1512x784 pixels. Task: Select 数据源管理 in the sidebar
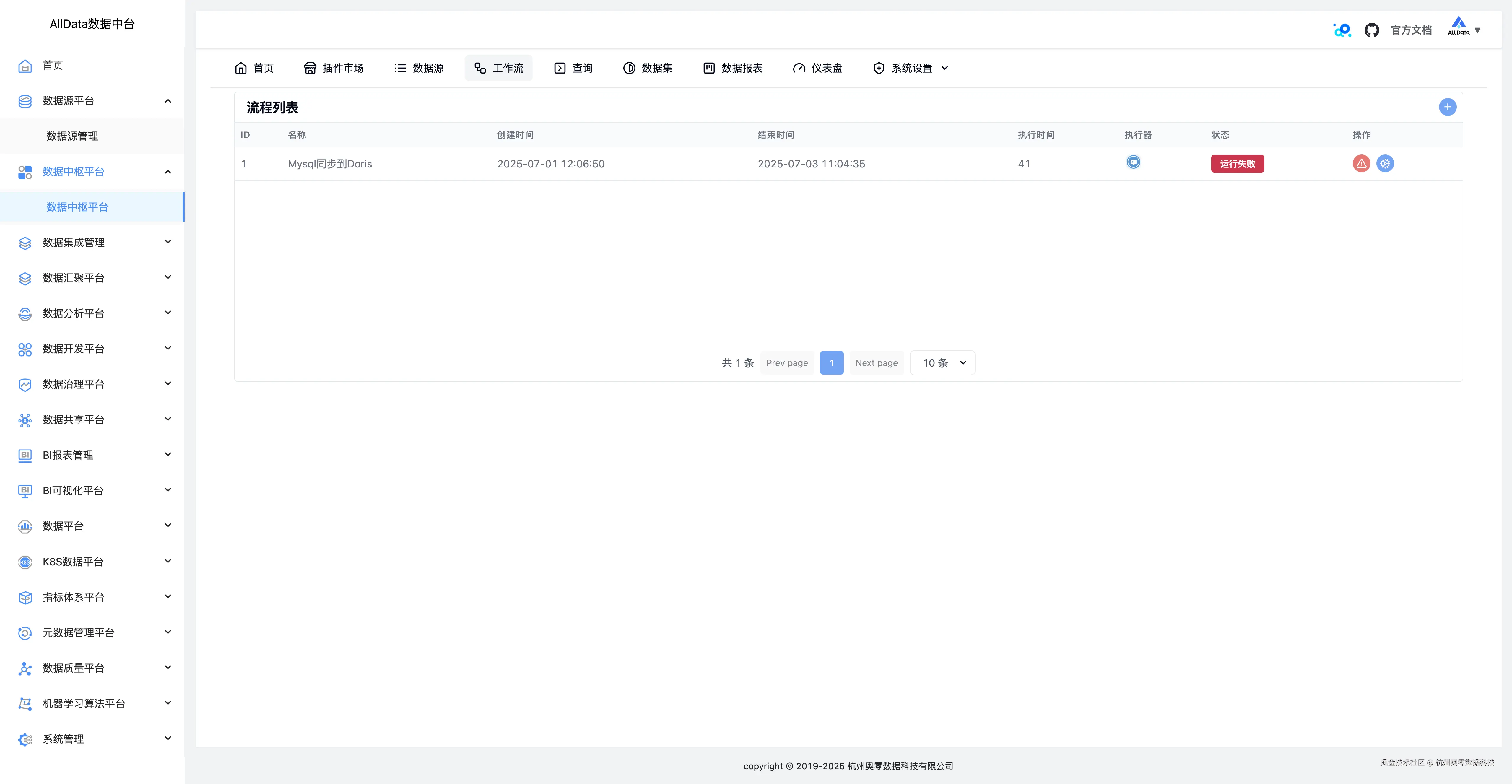tap(72, 136)
